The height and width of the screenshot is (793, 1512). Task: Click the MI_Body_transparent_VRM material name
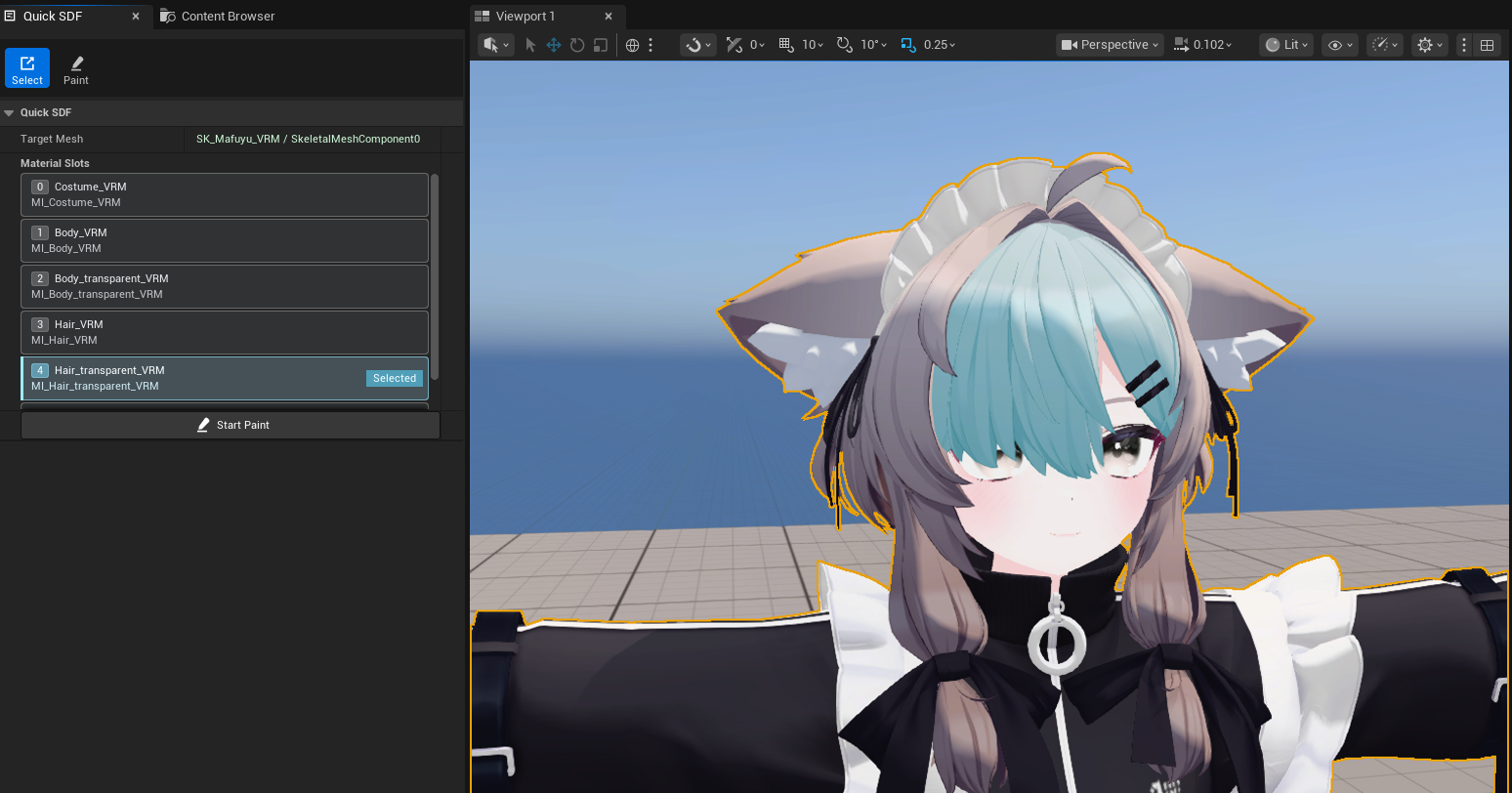97,294
